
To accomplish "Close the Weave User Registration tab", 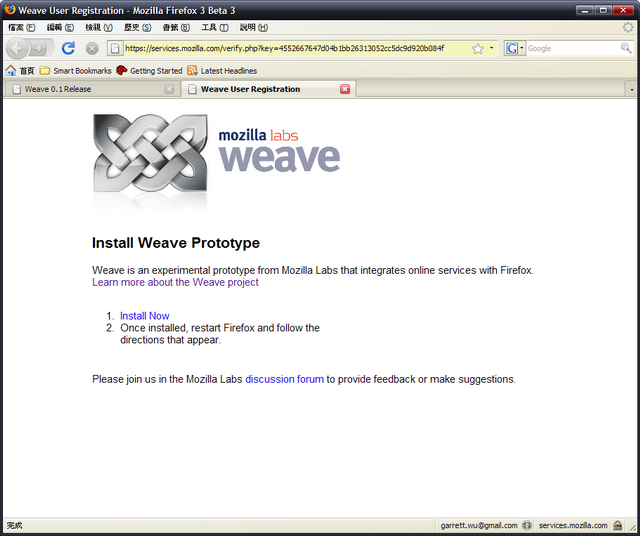I will click(x=345, y=89).
